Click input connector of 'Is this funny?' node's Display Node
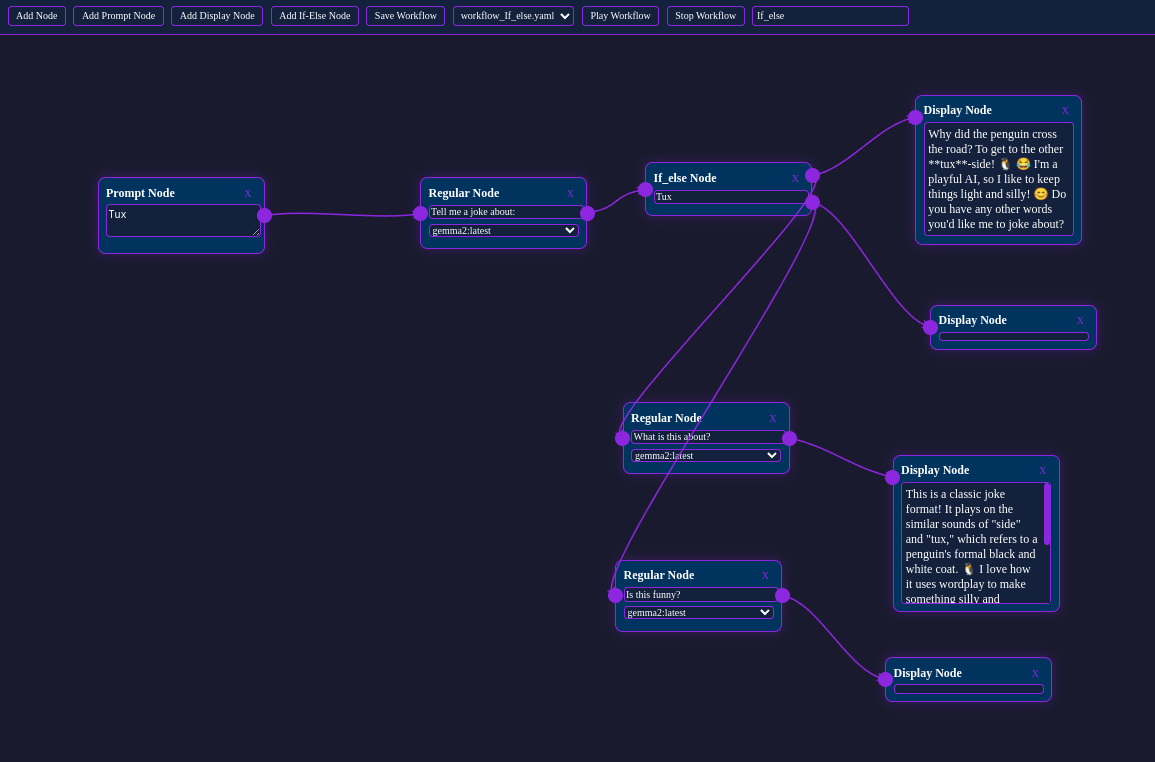The image size is (1155, 762). pos(885,679)
